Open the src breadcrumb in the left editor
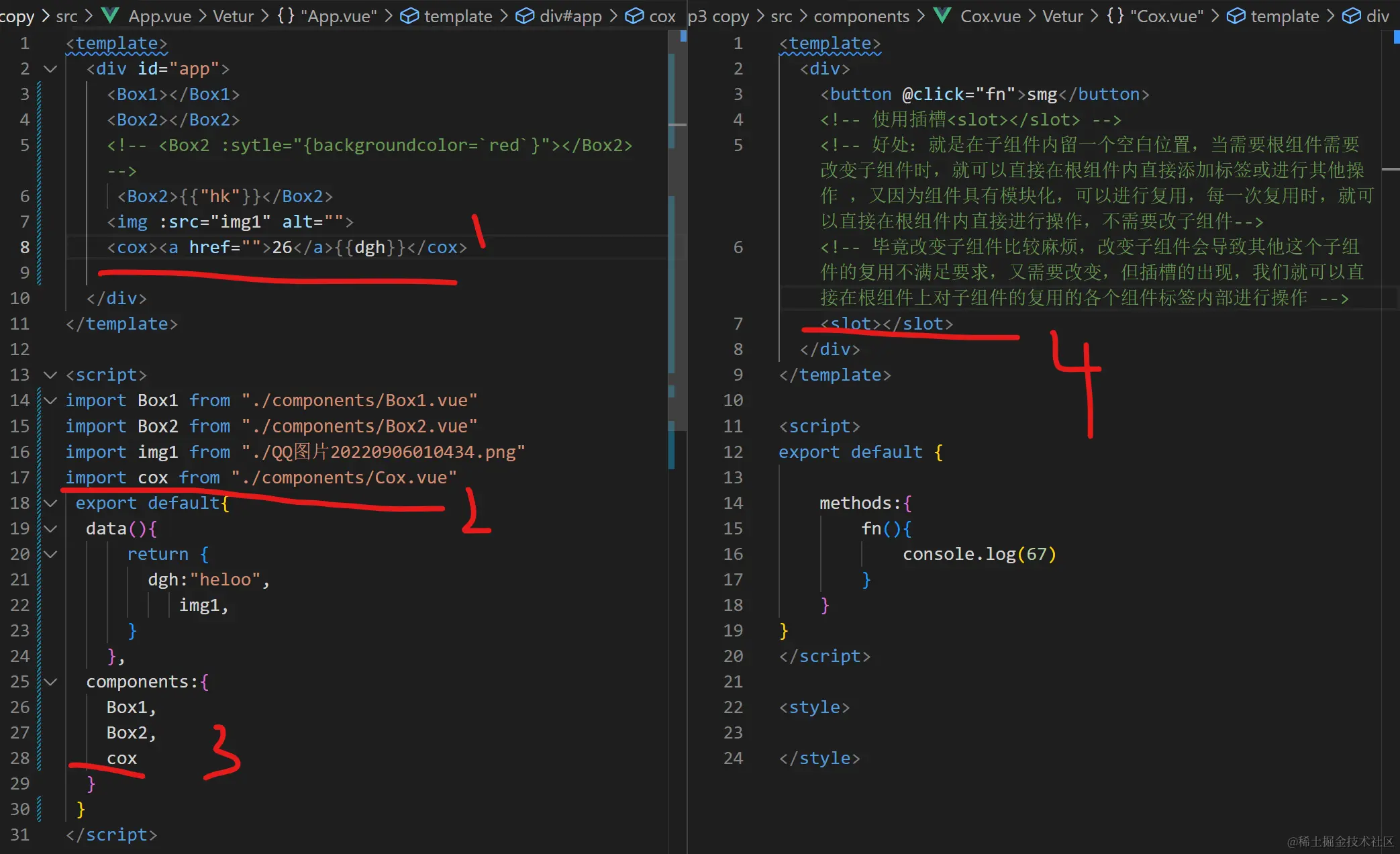The width and height of the screenshot is (1400, 854). pos(66,15)
